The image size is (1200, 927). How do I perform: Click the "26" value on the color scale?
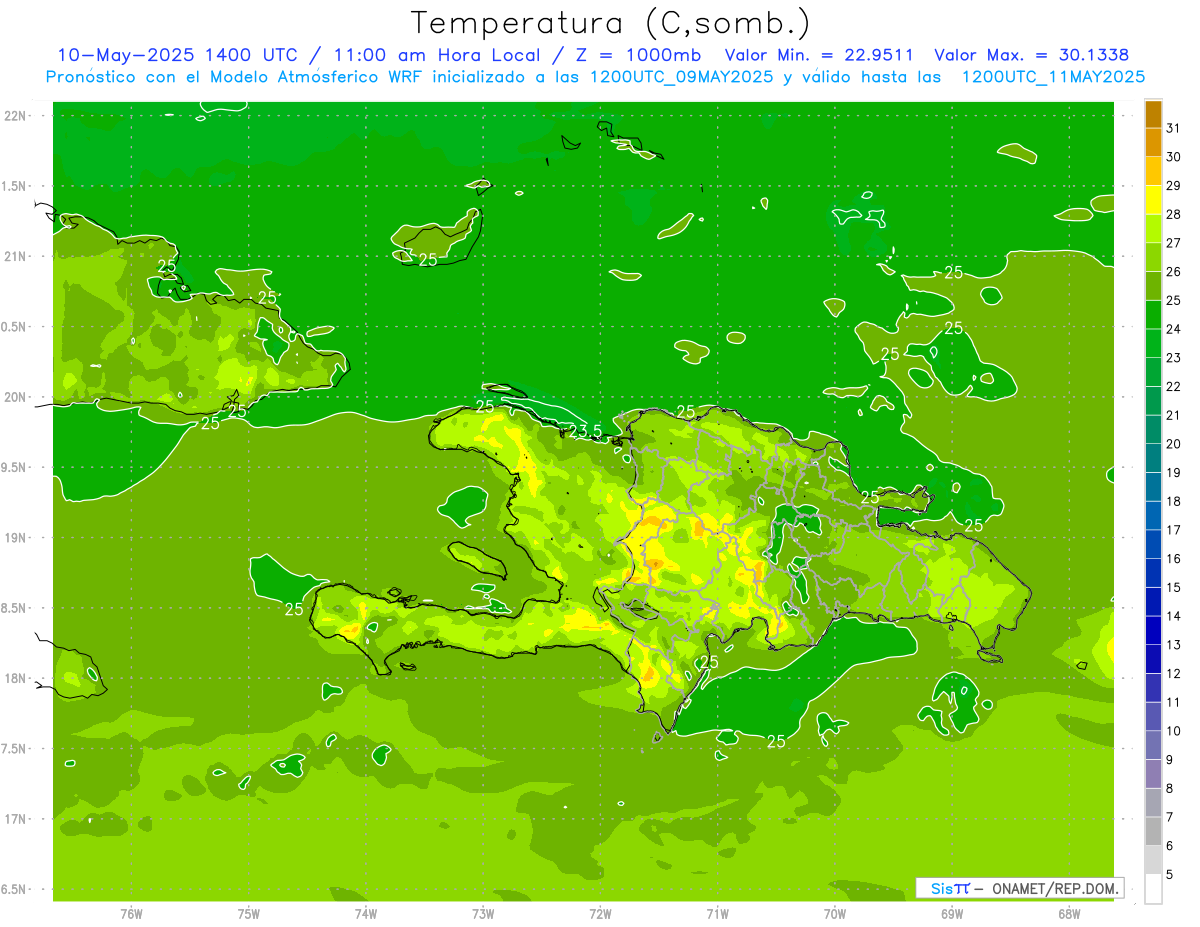(x=1173, y=271)
